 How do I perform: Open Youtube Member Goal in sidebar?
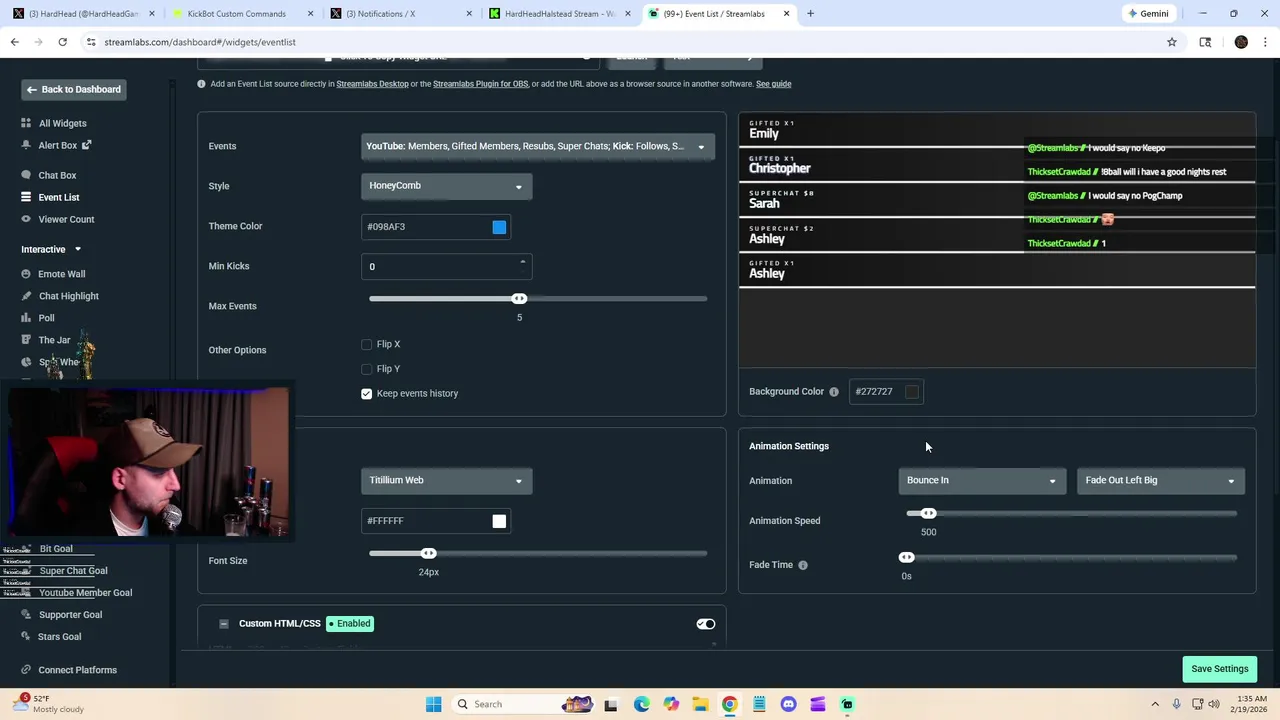pyautogui.click(x=85, y=593)
